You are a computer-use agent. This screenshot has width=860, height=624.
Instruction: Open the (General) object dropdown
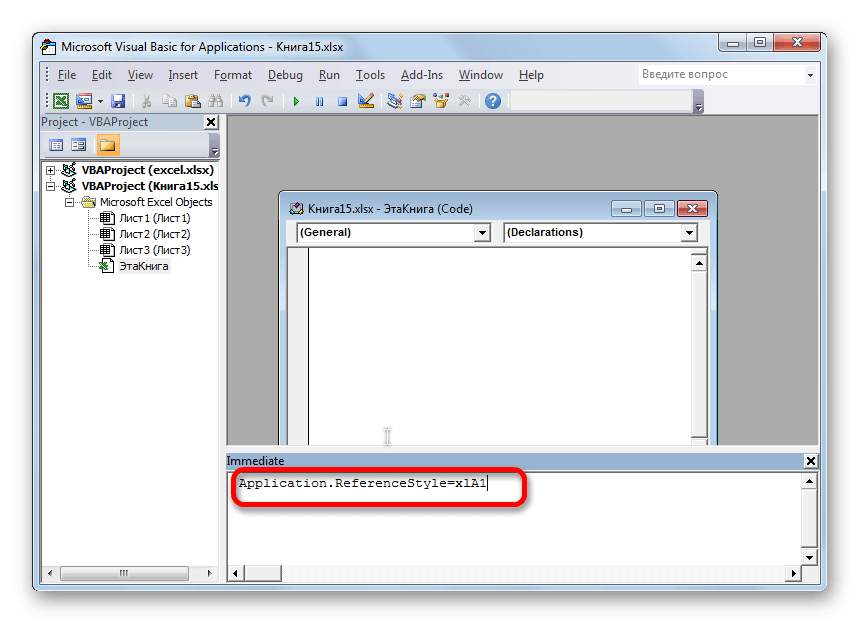click(x=482, y=233)
